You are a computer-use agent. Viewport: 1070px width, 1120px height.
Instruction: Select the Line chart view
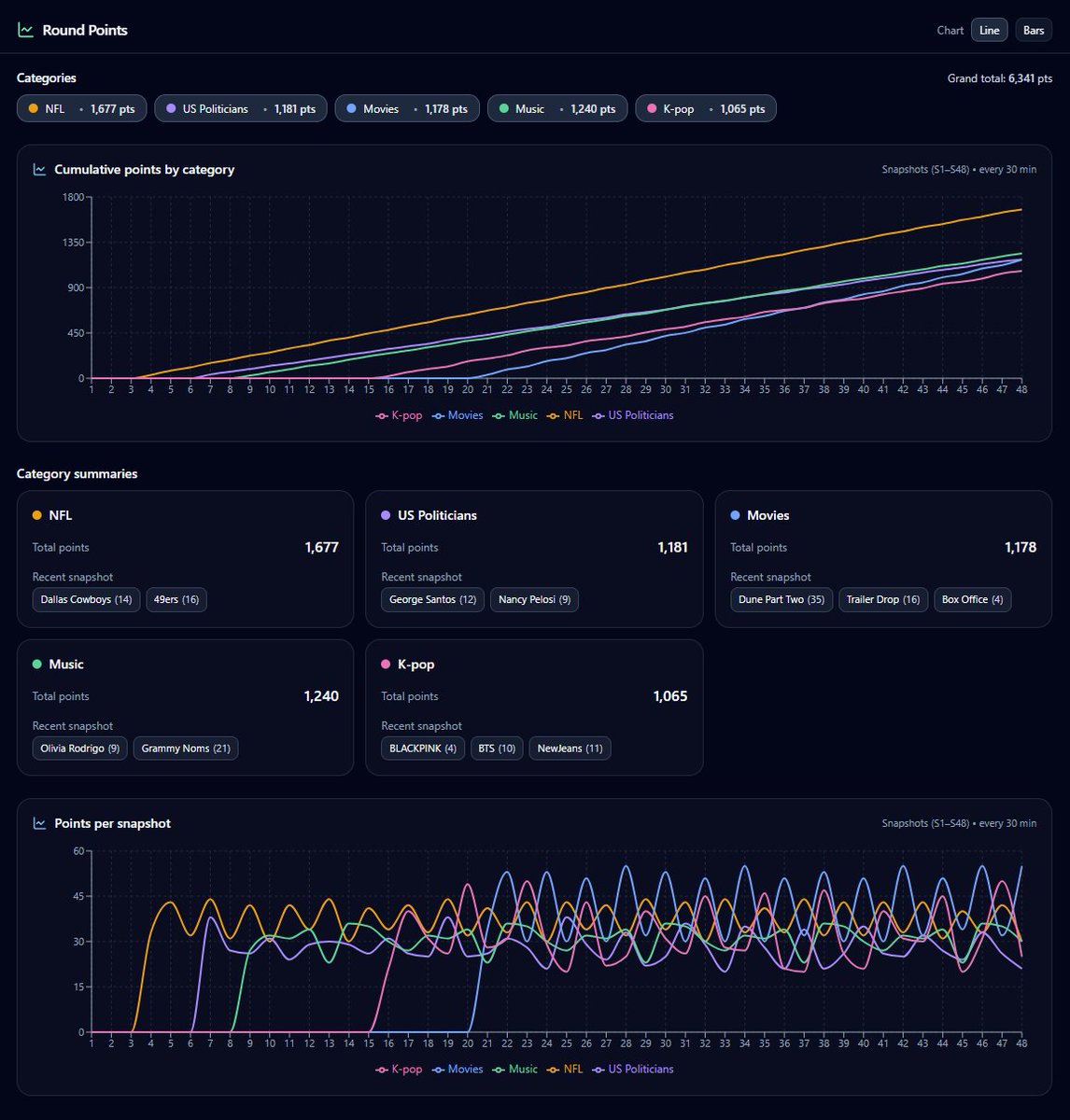point(989,30)
